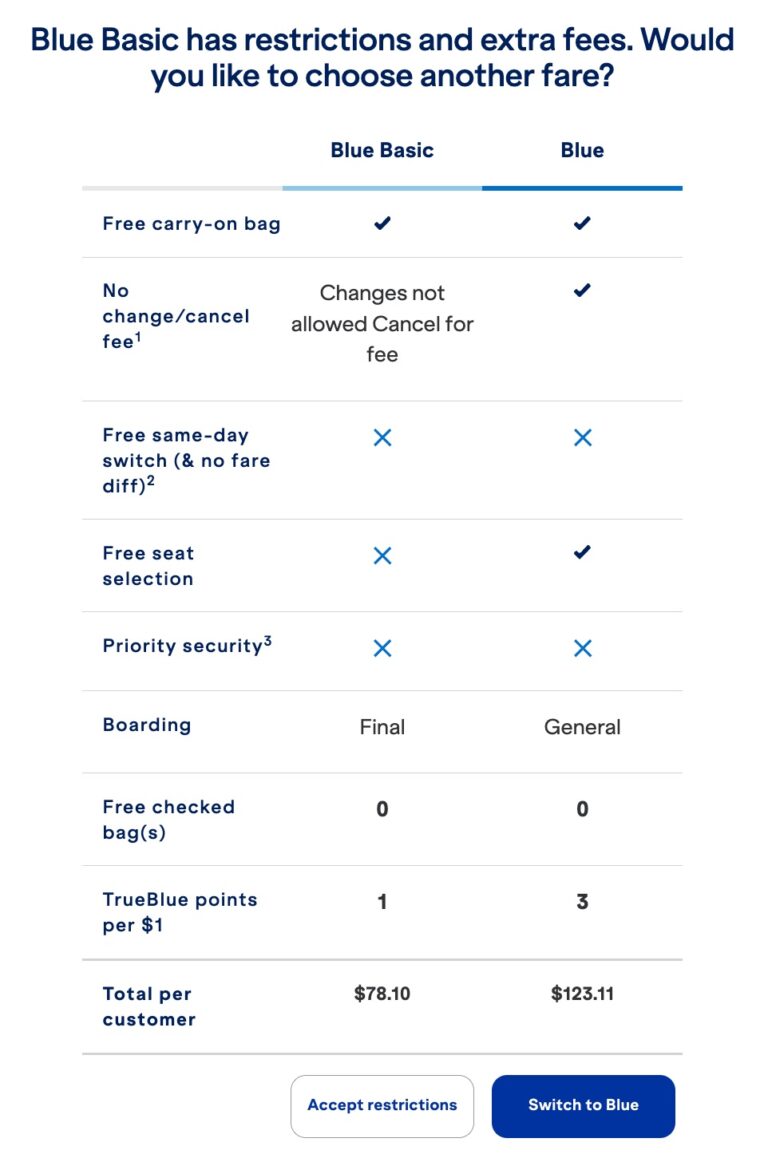The height and width of the screenshot is (1162, 768).
Task: Click the $78.10 total per customer price
Action: click(381, 994)
